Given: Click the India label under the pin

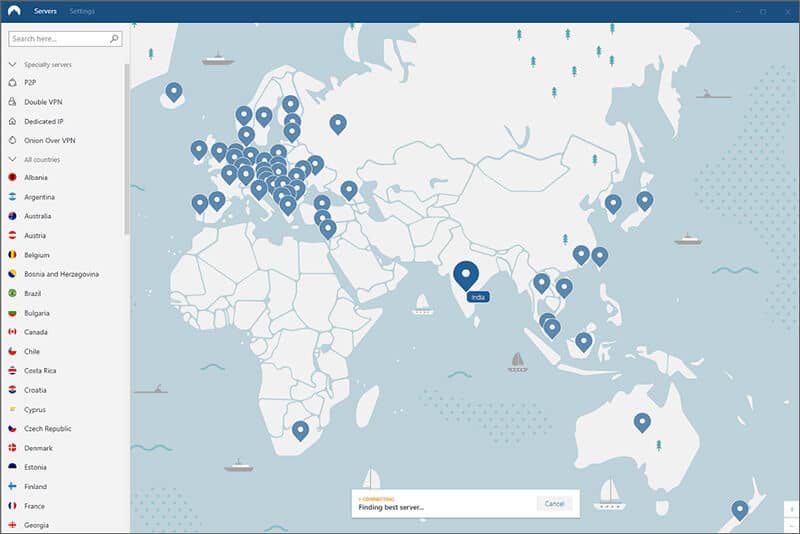Looking at the screenshot, I should (478, 297).
